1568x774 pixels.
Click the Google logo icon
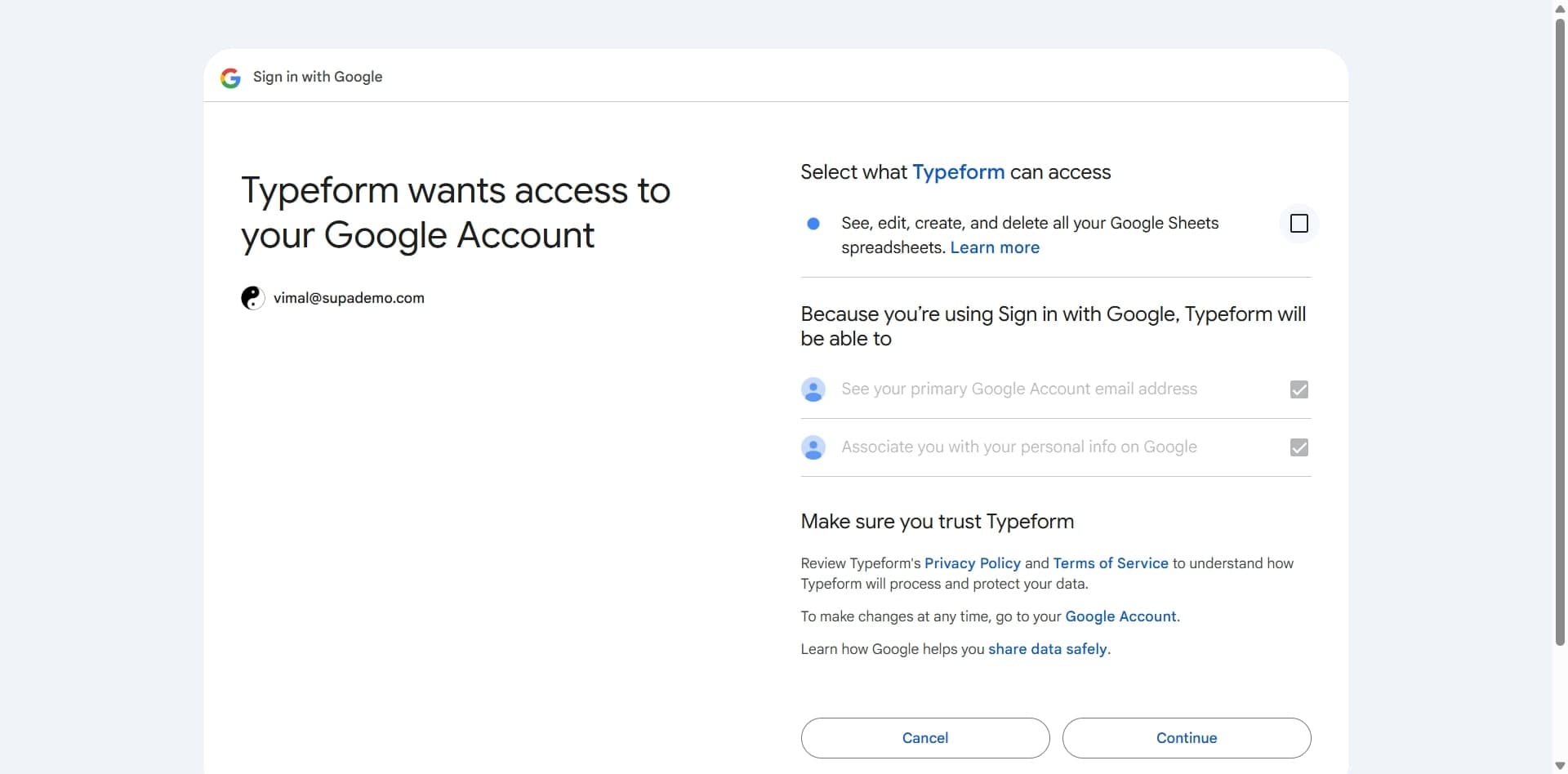pyautogui.click(x=230, y=78)
